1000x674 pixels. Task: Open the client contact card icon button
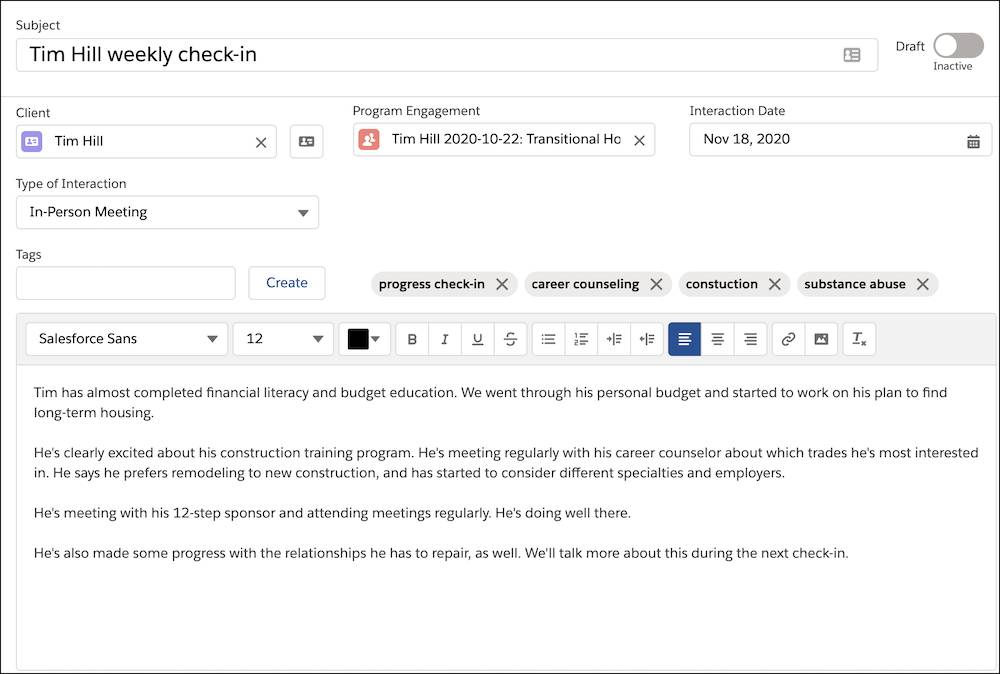coord(307,142)
